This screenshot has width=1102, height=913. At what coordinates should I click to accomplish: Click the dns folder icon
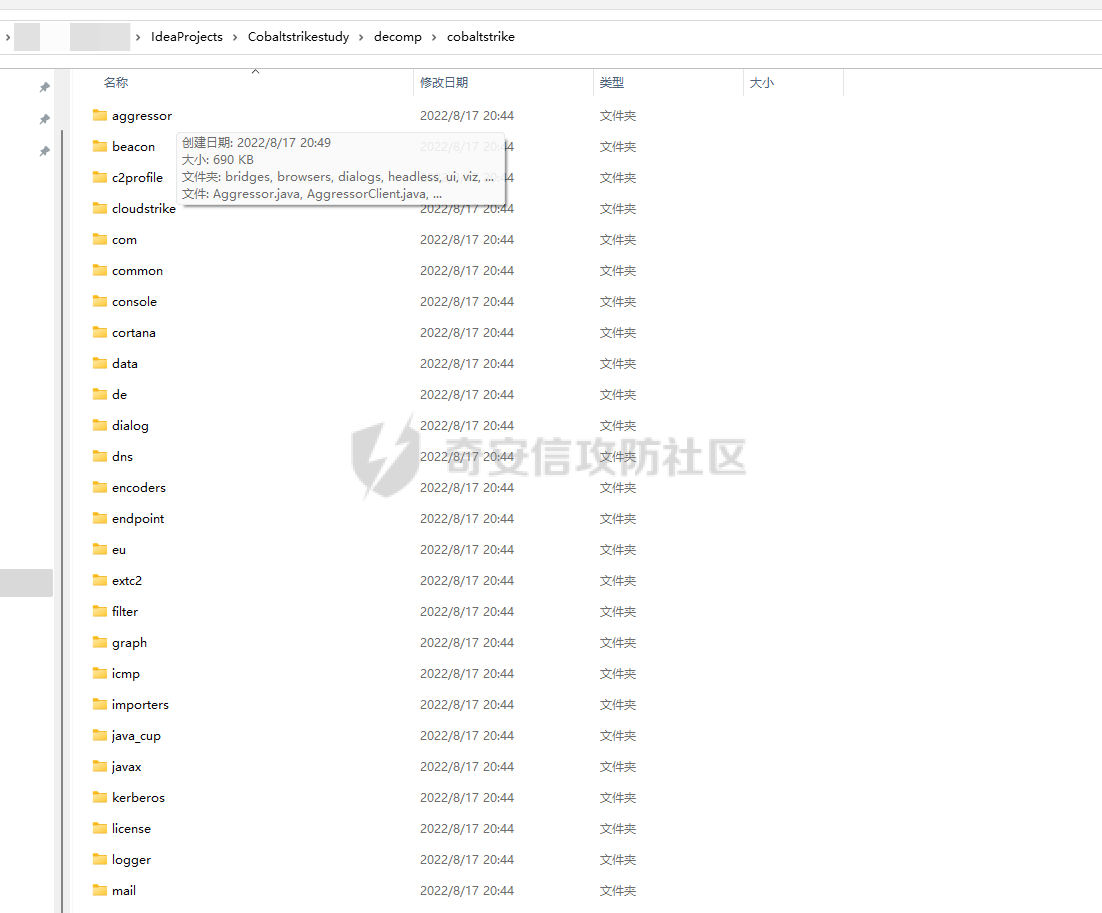coord(100,455)
